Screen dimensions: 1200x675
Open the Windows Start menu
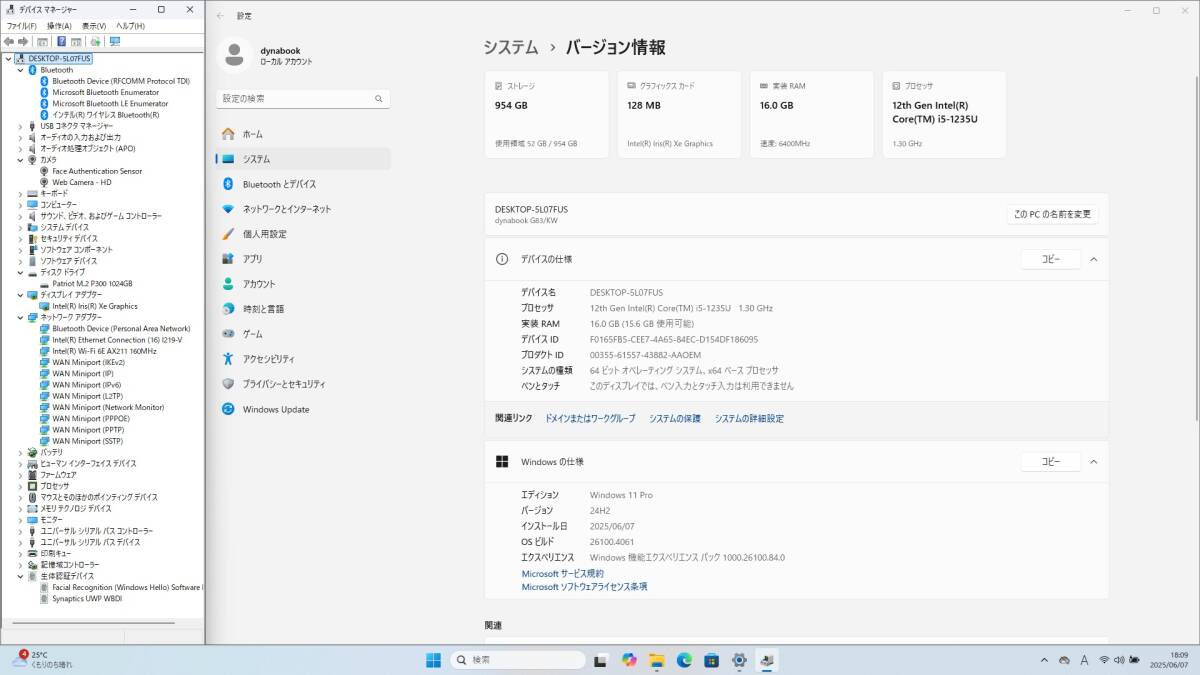click(x=434, y=660)
